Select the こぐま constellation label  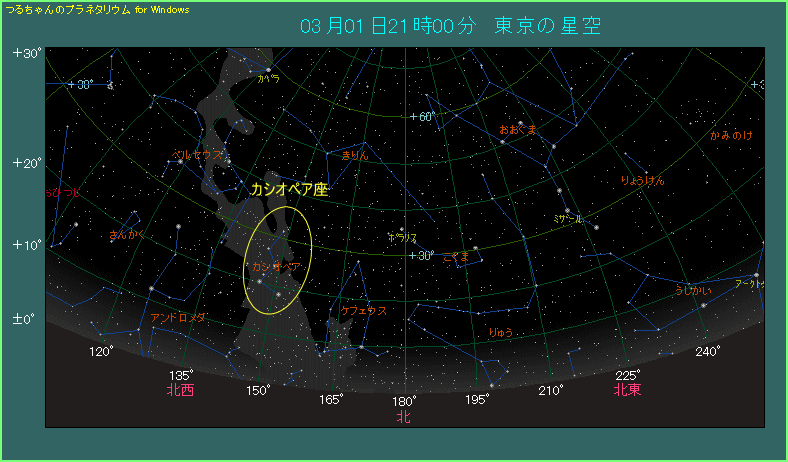[x=456, y=257]
